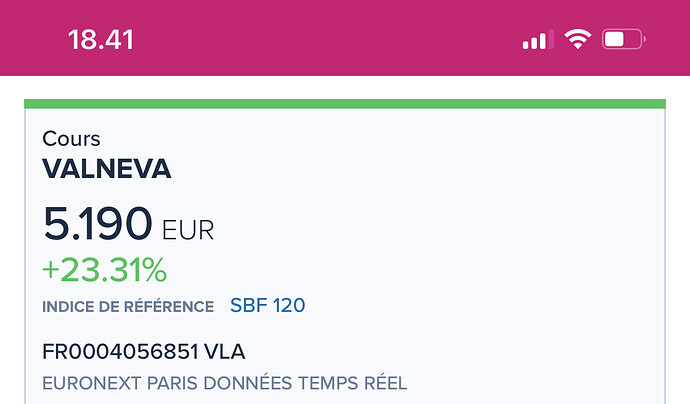Tap the magenta app header bar

tap(345, 38)
